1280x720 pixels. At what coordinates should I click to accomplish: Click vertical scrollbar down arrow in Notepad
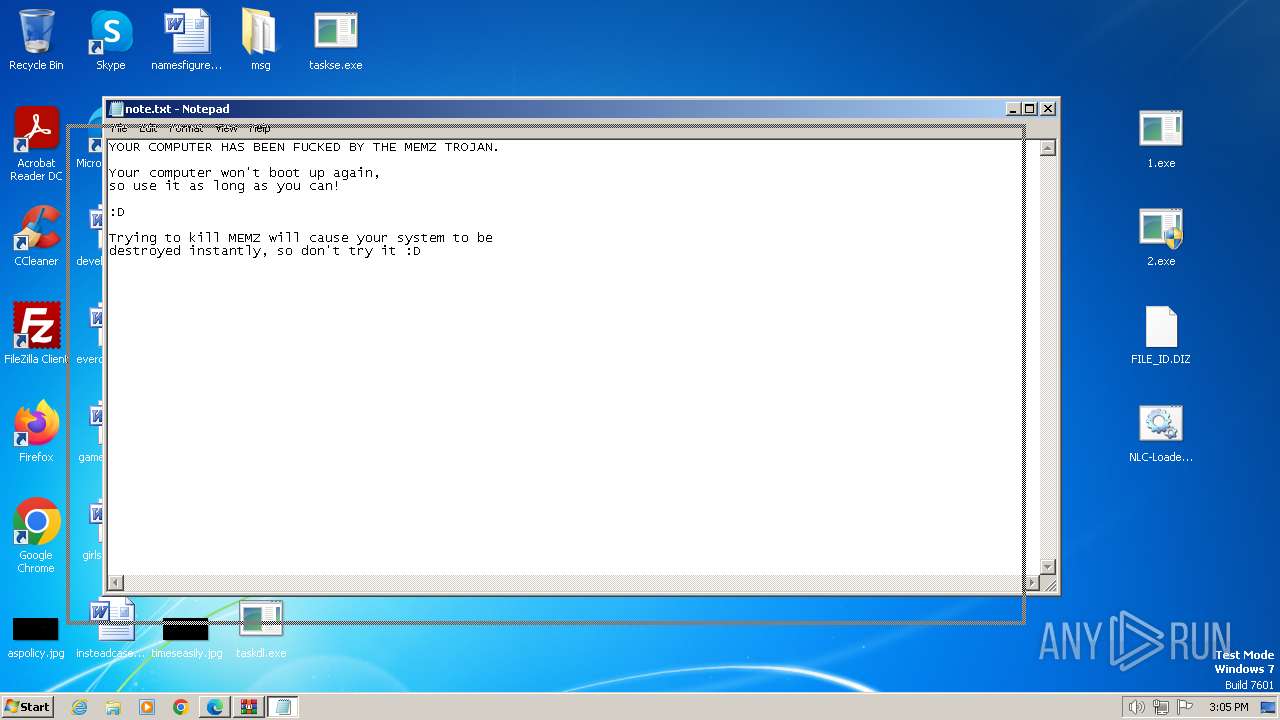click(x=1047, y=567)
